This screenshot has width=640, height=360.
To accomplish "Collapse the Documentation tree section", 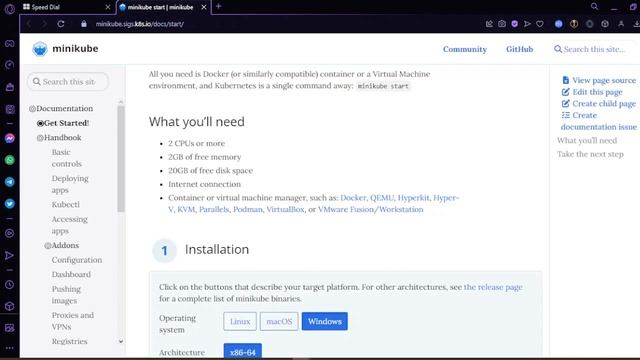I will [x=32, y=109].
